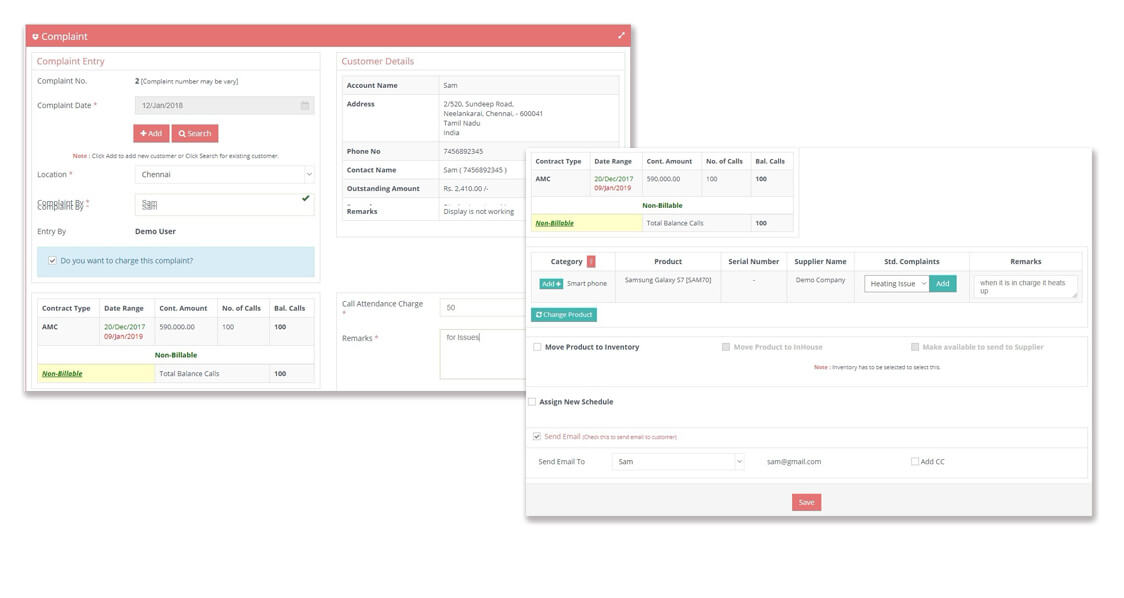Image resolution: width=1124 pixels, height=598 pixels.
Task: Click the green checkmark beside Complaint By
Action: [306, 200]
